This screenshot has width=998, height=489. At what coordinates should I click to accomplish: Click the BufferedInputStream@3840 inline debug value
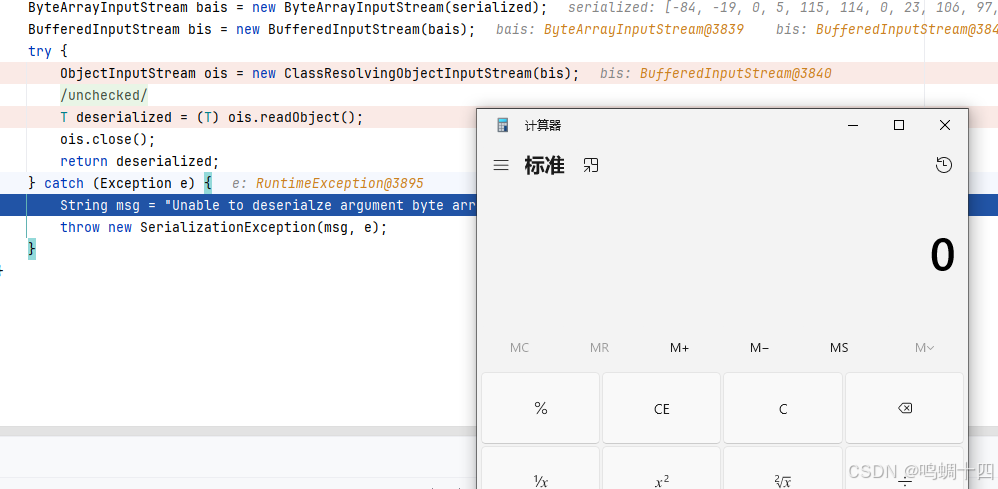[x=736, y=74]
